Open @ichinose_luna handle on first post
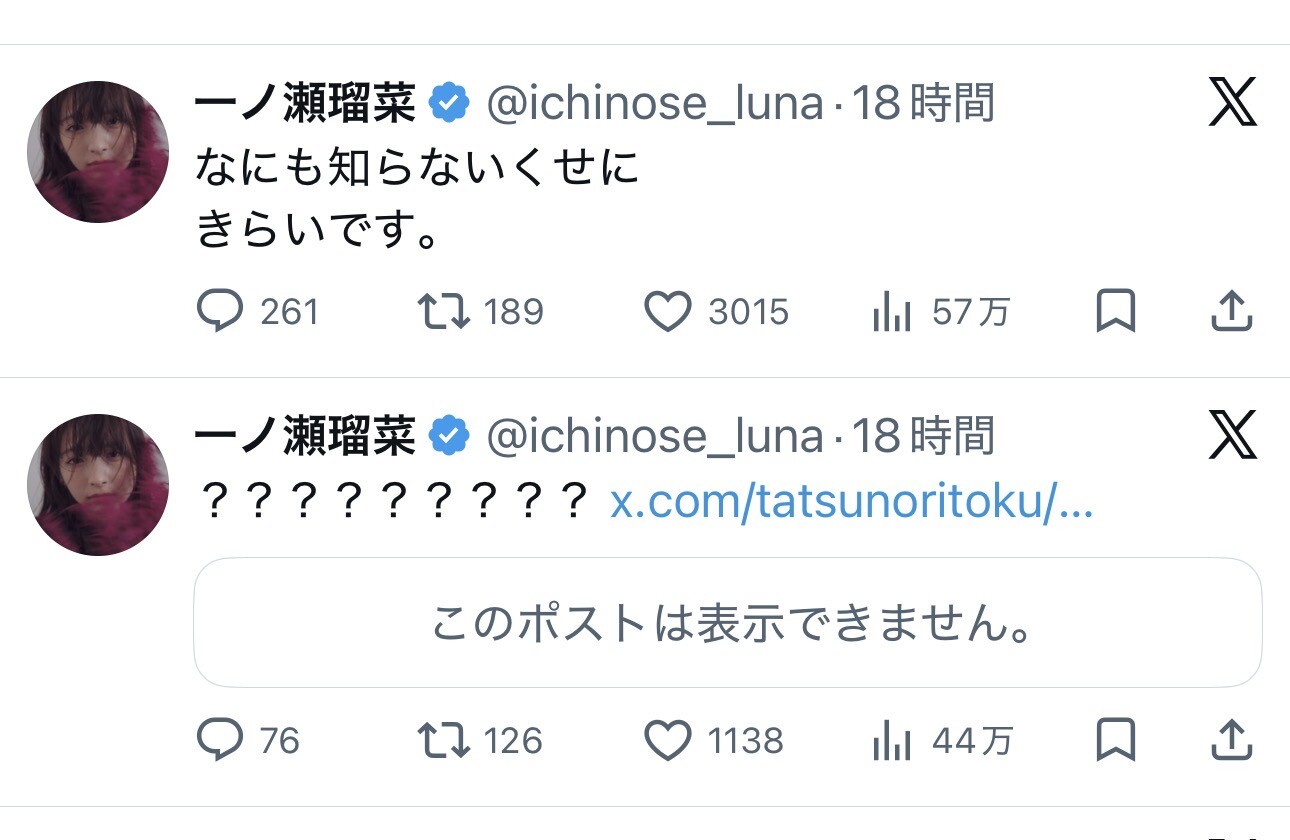The width and height of the screenshot is (1290, 840). point(654,104)
